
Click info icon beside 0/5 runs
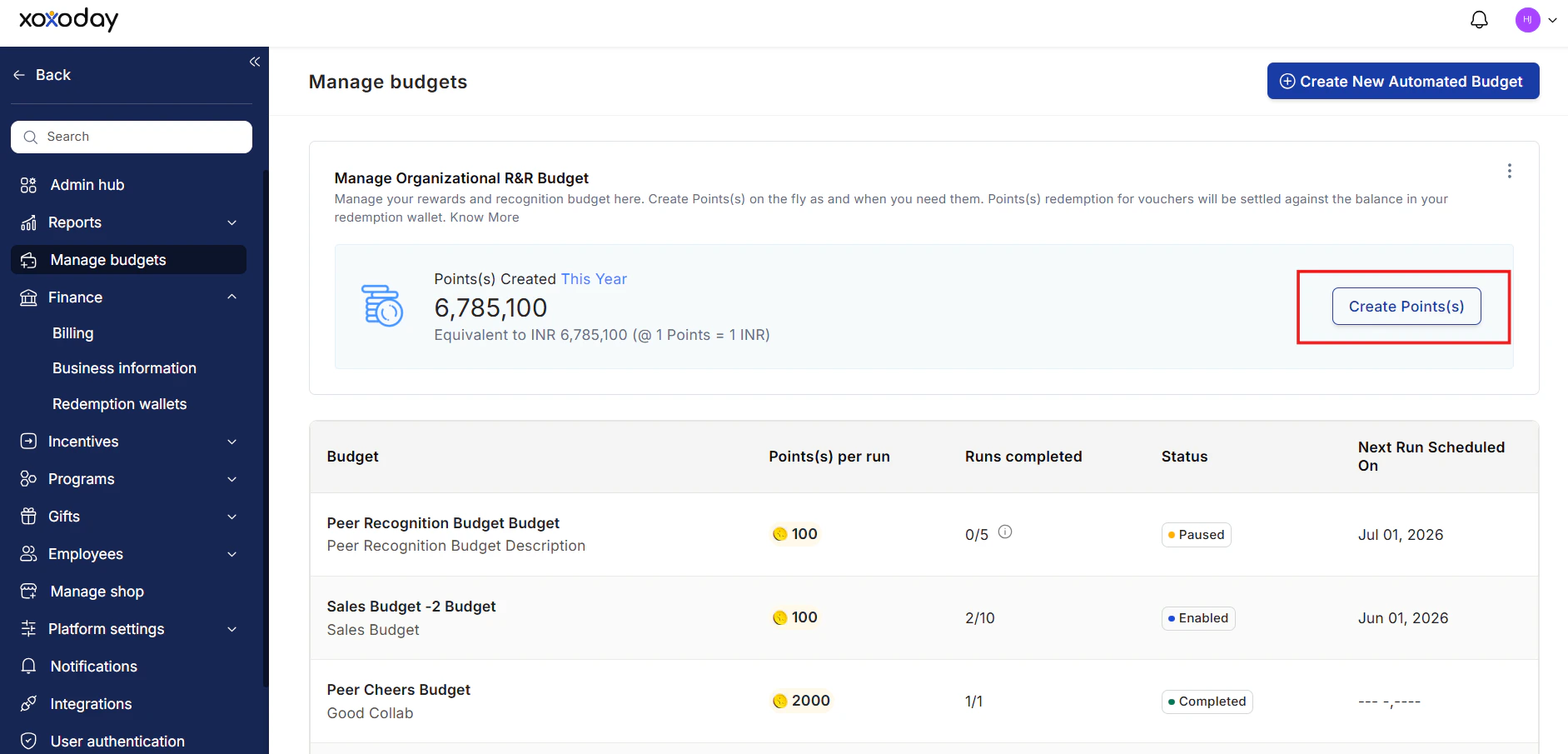(x=1005, y=532)
